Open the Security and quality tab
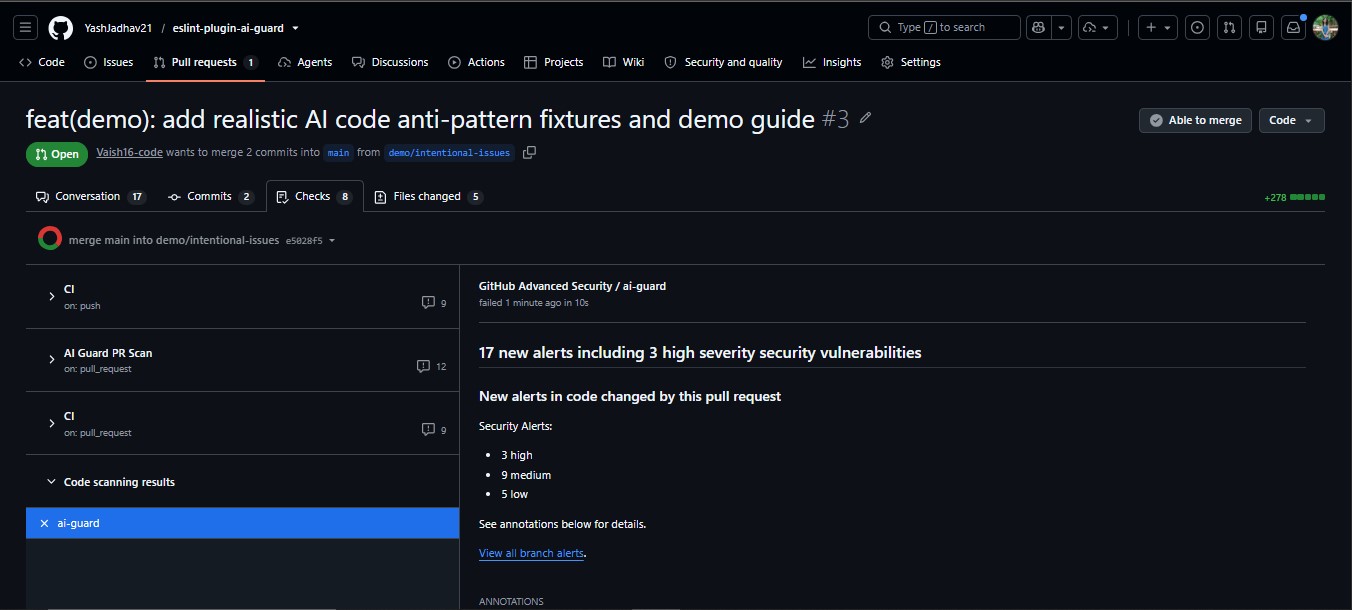This screenshot has width=1352, height=610. (x=723, y=62)
